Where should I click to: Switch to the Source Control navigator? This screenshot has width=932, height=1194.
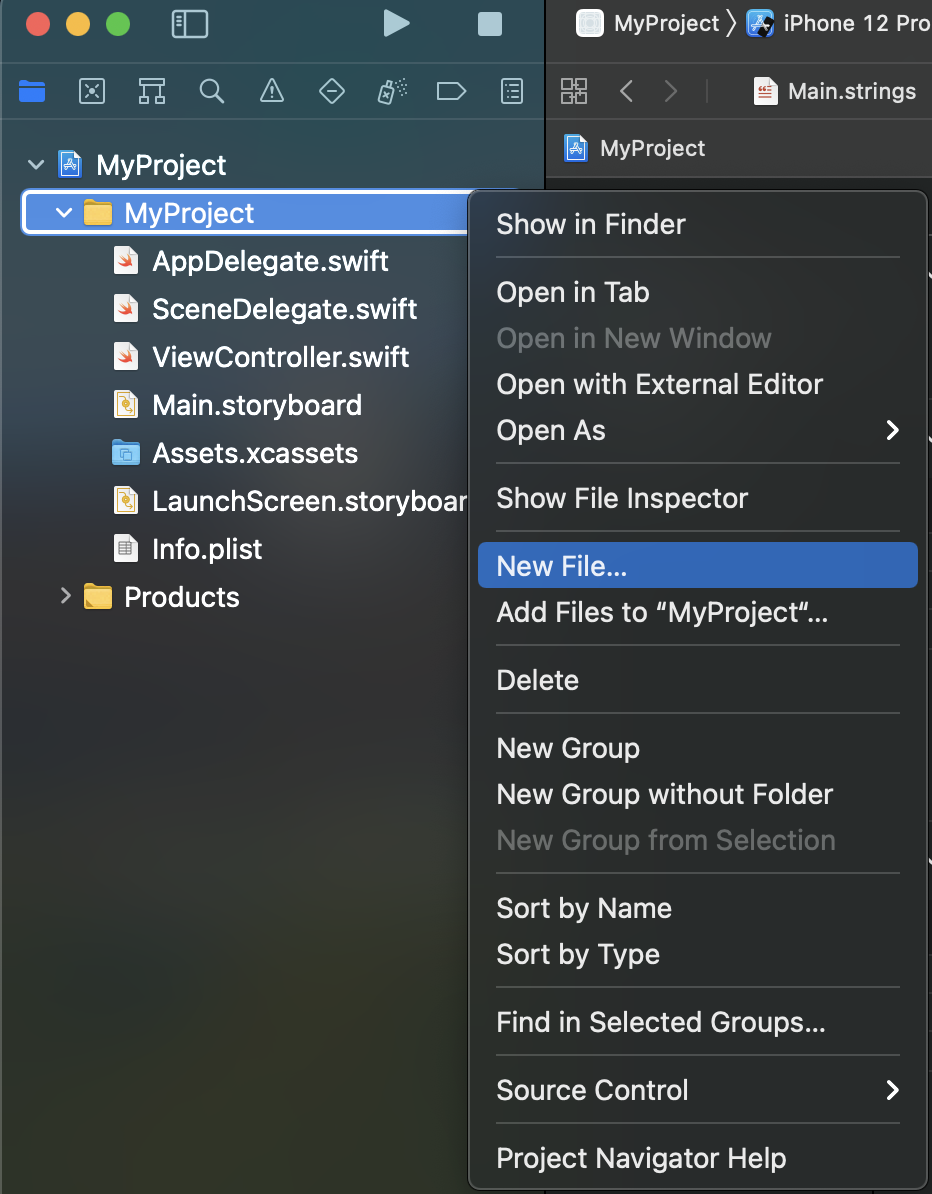(92, 92)
